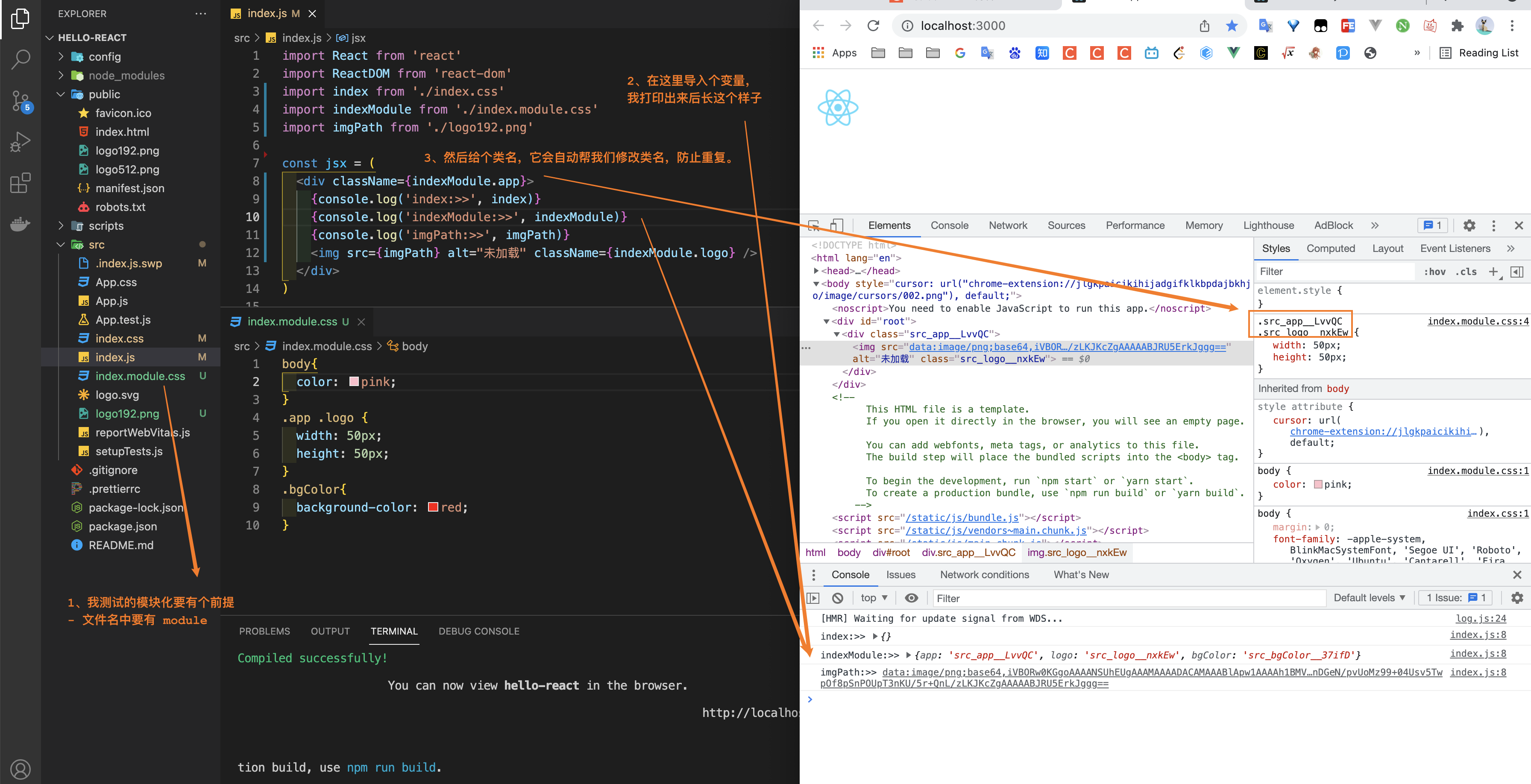Viewport: 1531px width, 784px height.
Task: Switch to DevTools Network tab
Action: point(1008,226)
